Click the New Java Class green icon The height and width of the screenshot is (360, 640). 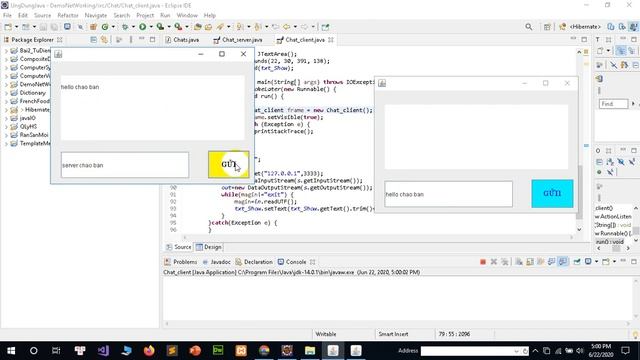[105, 27]
